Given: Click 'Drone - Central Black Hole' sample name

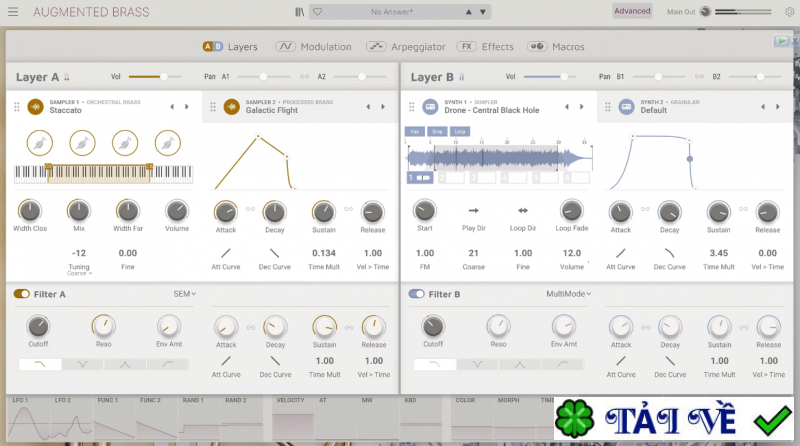Looking at the screenshot, I should (492, 110).
